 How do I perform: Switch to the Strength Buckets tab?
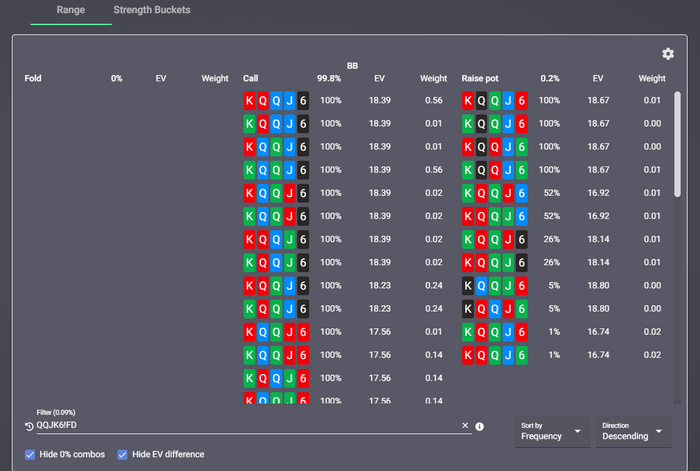(152, 10)
